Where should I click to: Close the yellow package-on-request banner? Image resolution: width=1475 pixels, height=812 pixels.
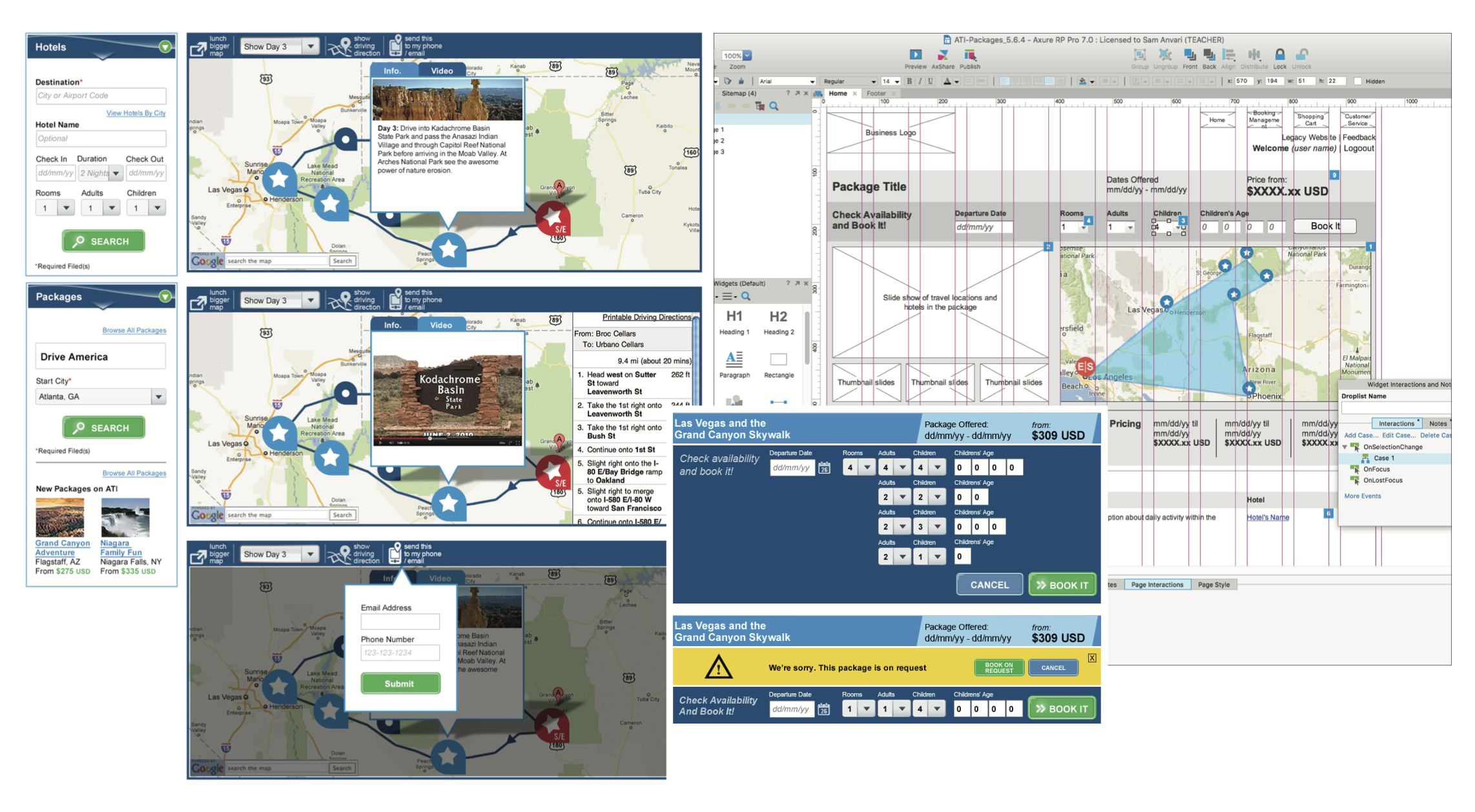(x=1091, y=658)
